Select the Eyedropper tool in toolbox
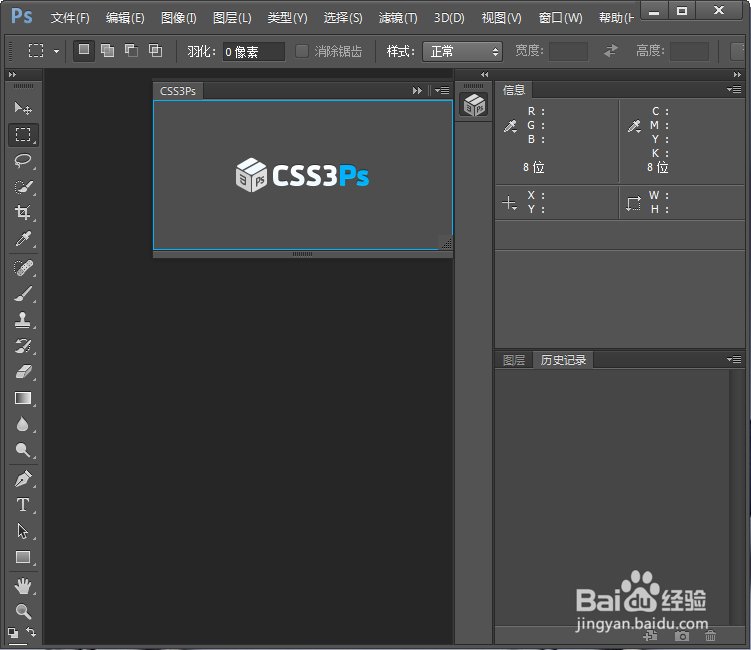 pyautogui.click(x=23, y=239)
